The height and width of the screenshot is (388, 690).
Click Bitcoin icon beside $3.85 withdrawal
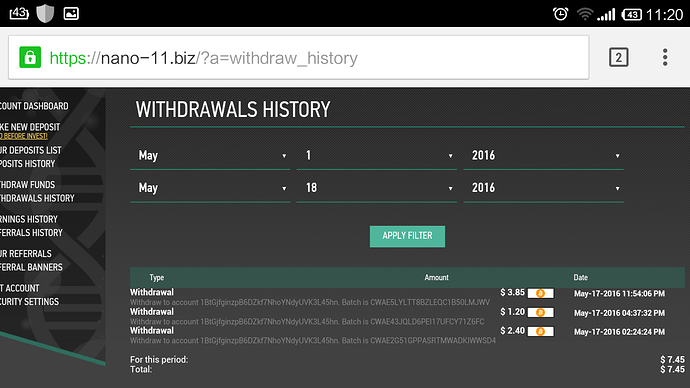pyautogui.click(x=540, y=293)
